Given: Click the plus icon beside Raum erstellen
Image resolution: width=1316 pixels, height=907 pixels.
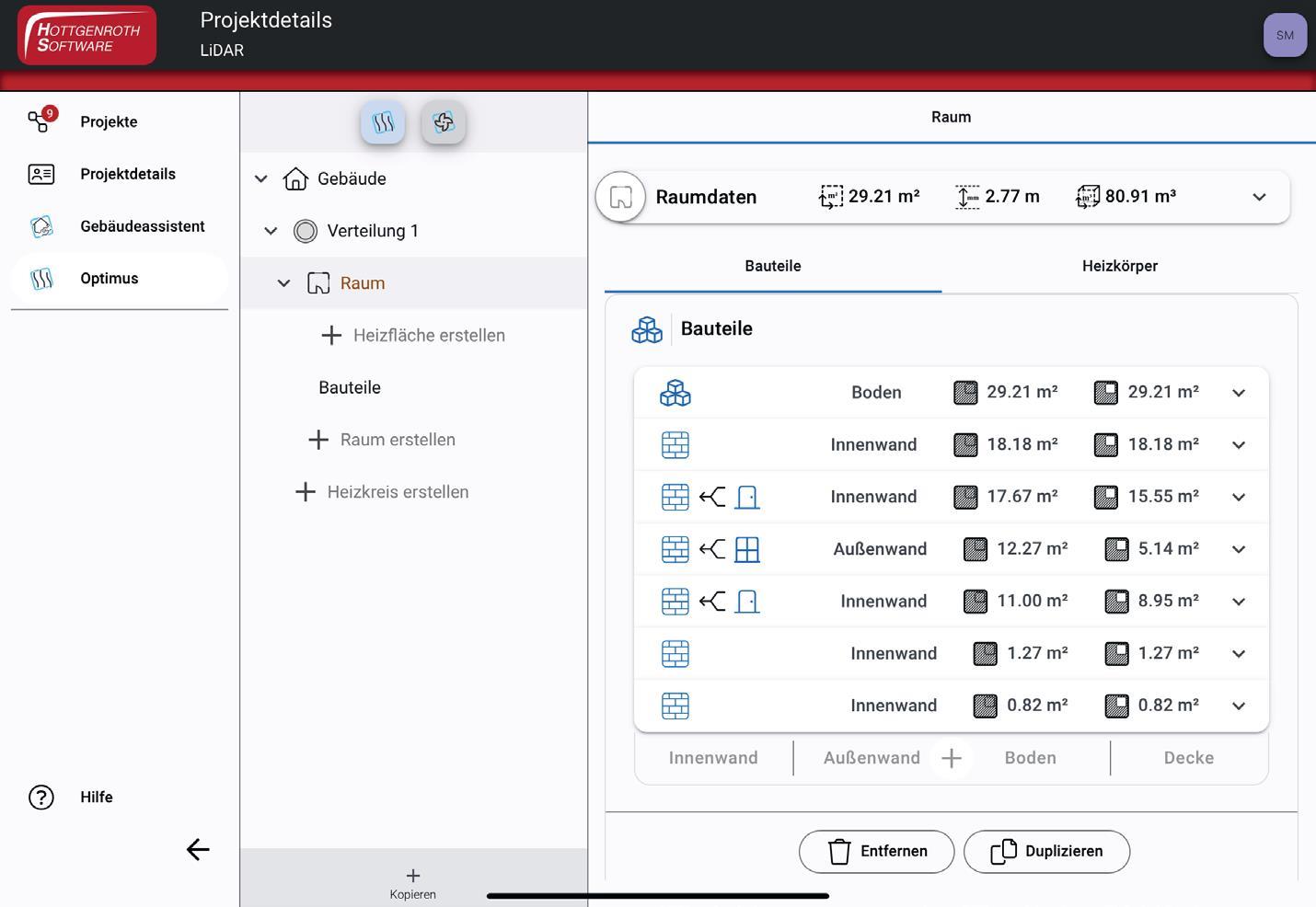Looking at the screenshot, I should 318,440.
